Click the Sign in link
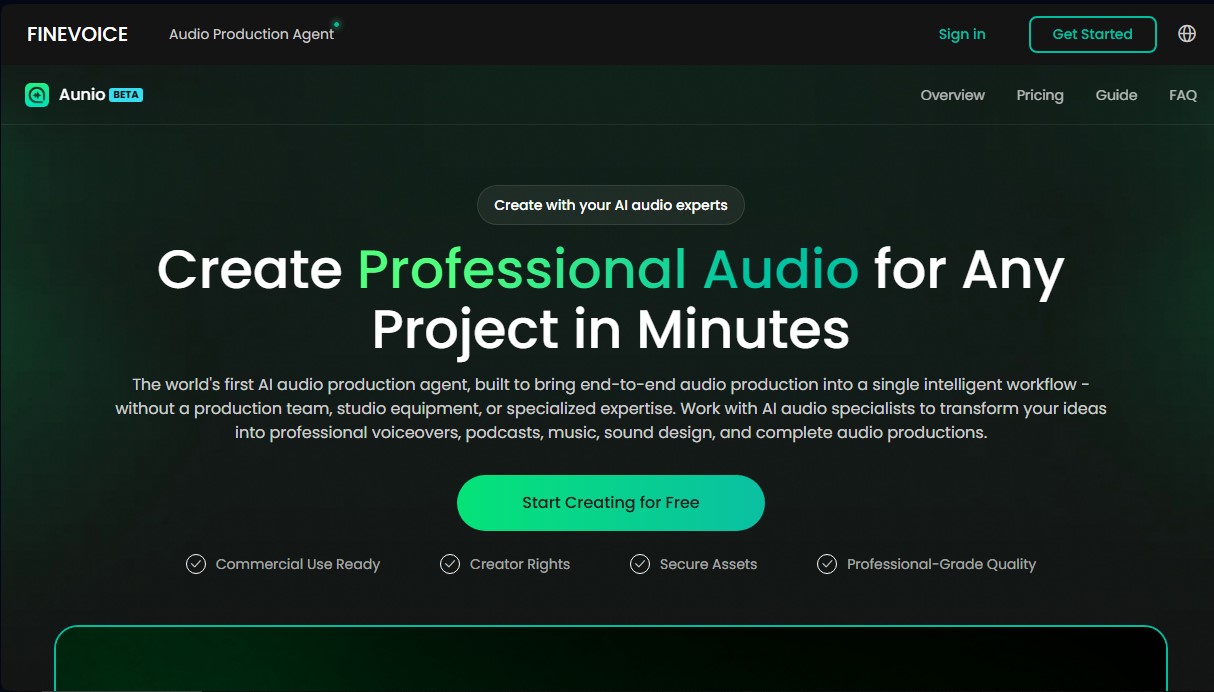This screenshot has height=692, width=1214. pyautogui.click(x=961, y=34)
